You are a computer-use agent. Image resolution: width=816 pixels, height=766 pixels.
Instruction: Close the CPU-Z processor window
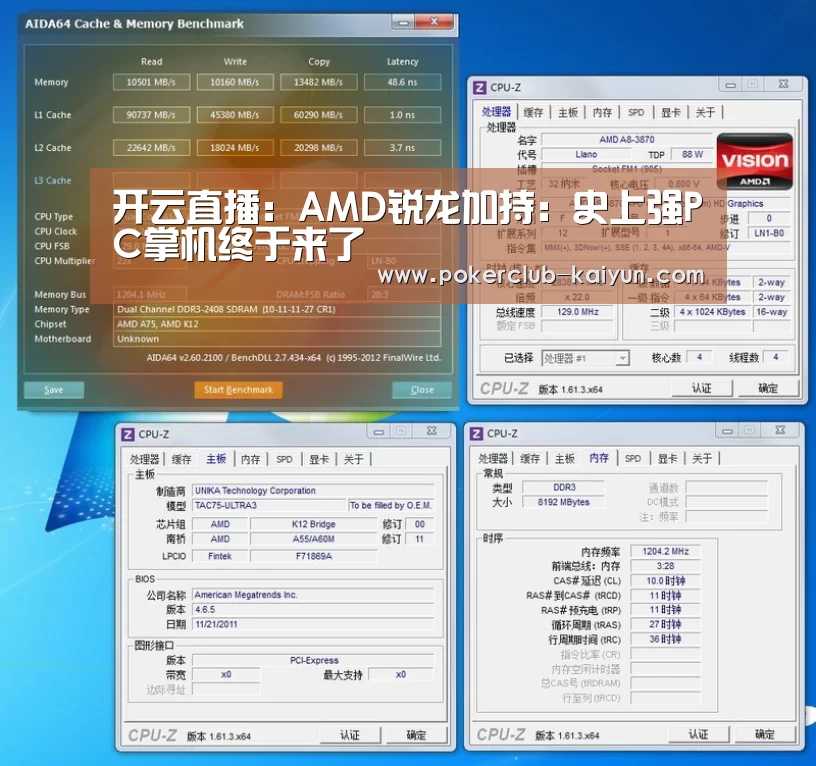click(x=783, y=84)
